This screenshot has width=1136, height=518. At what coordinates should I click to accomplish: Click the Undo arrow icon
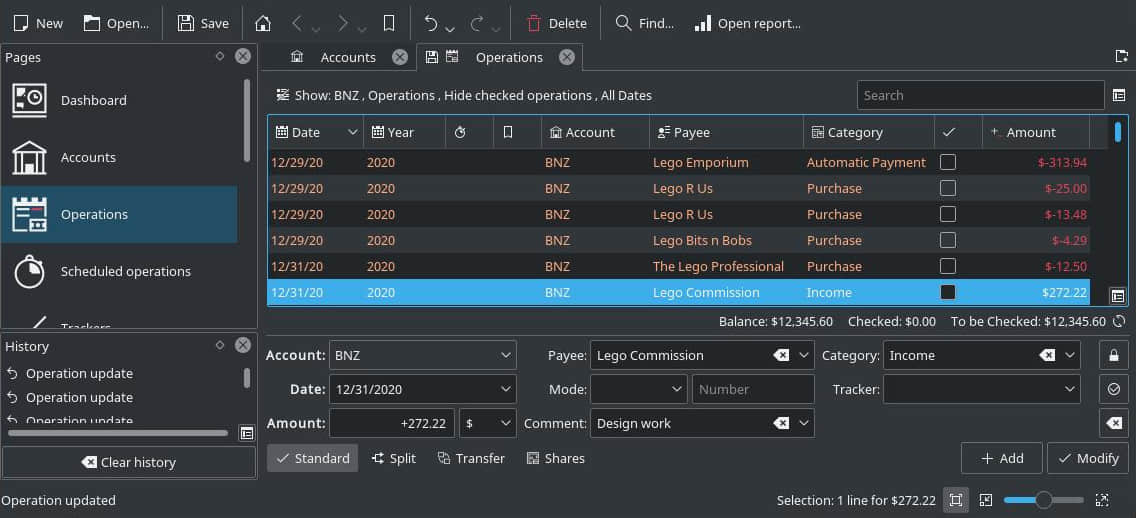point(431,23)
